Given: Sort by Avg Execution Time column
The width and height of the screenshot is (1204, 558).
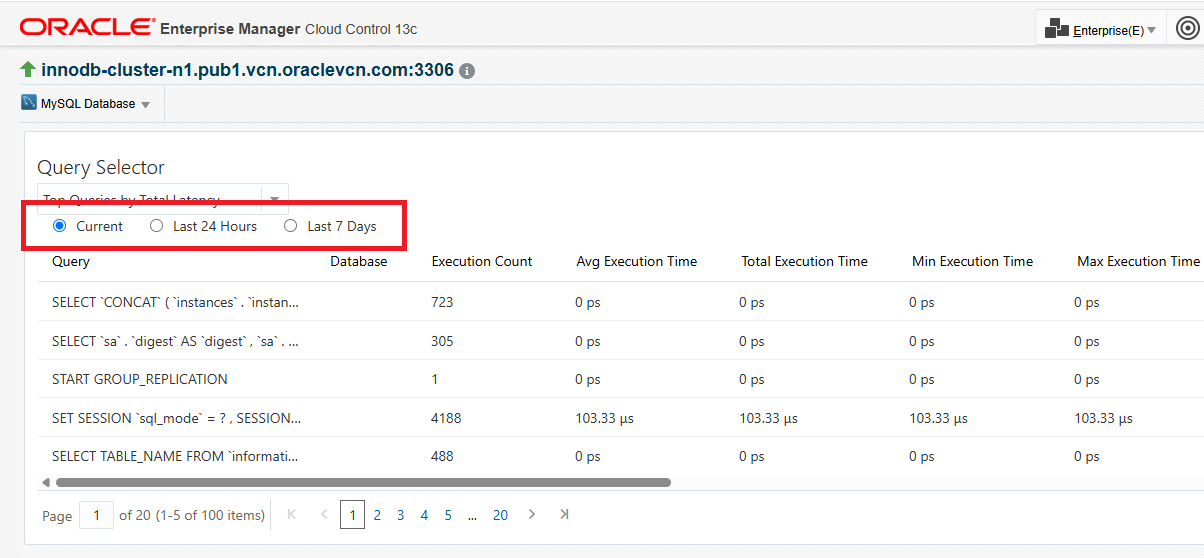Looking at the screenshot, I should (637, 261).
